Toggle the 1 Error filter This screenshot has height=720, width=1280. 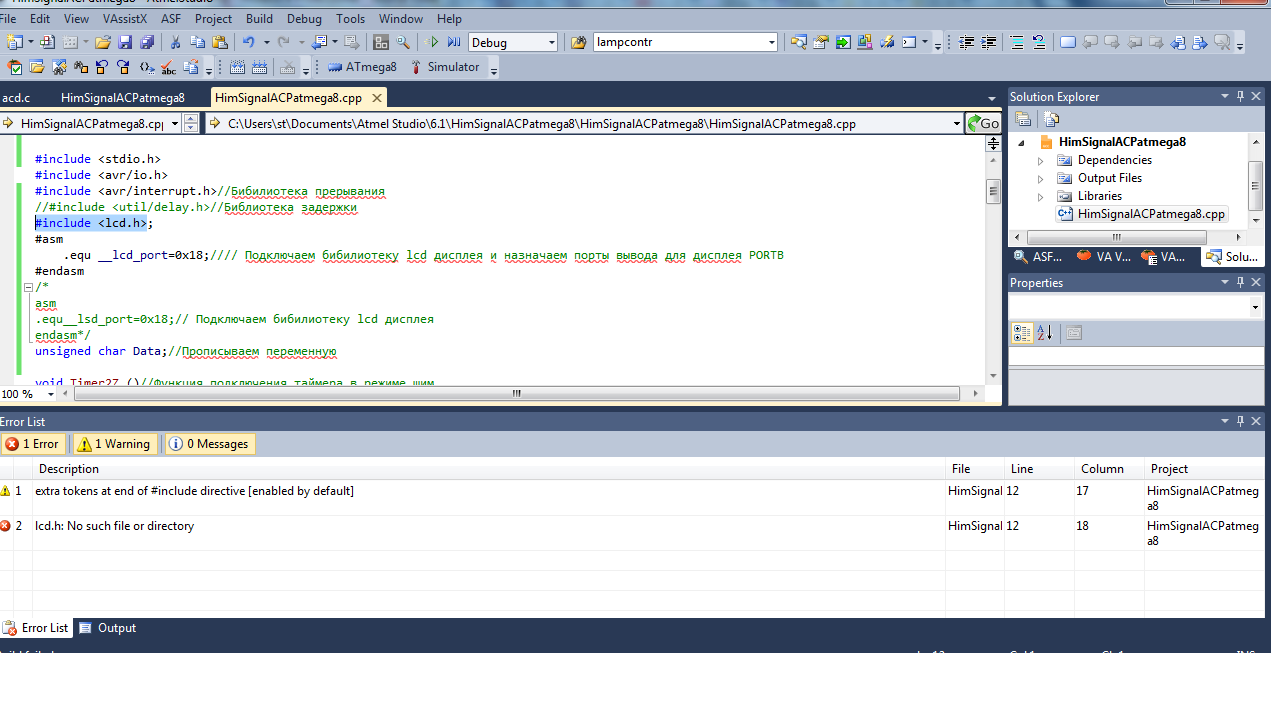(x=33, y=444)
